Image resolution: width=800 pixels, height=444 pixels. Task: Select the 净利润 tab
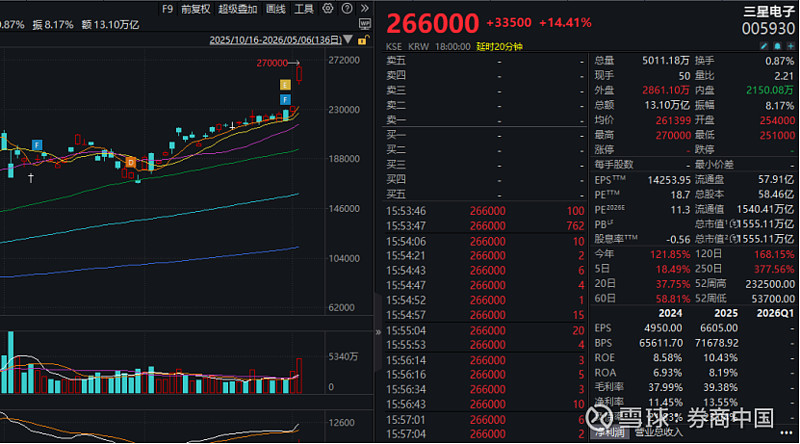pyautogui.click(x=609, y=433)
